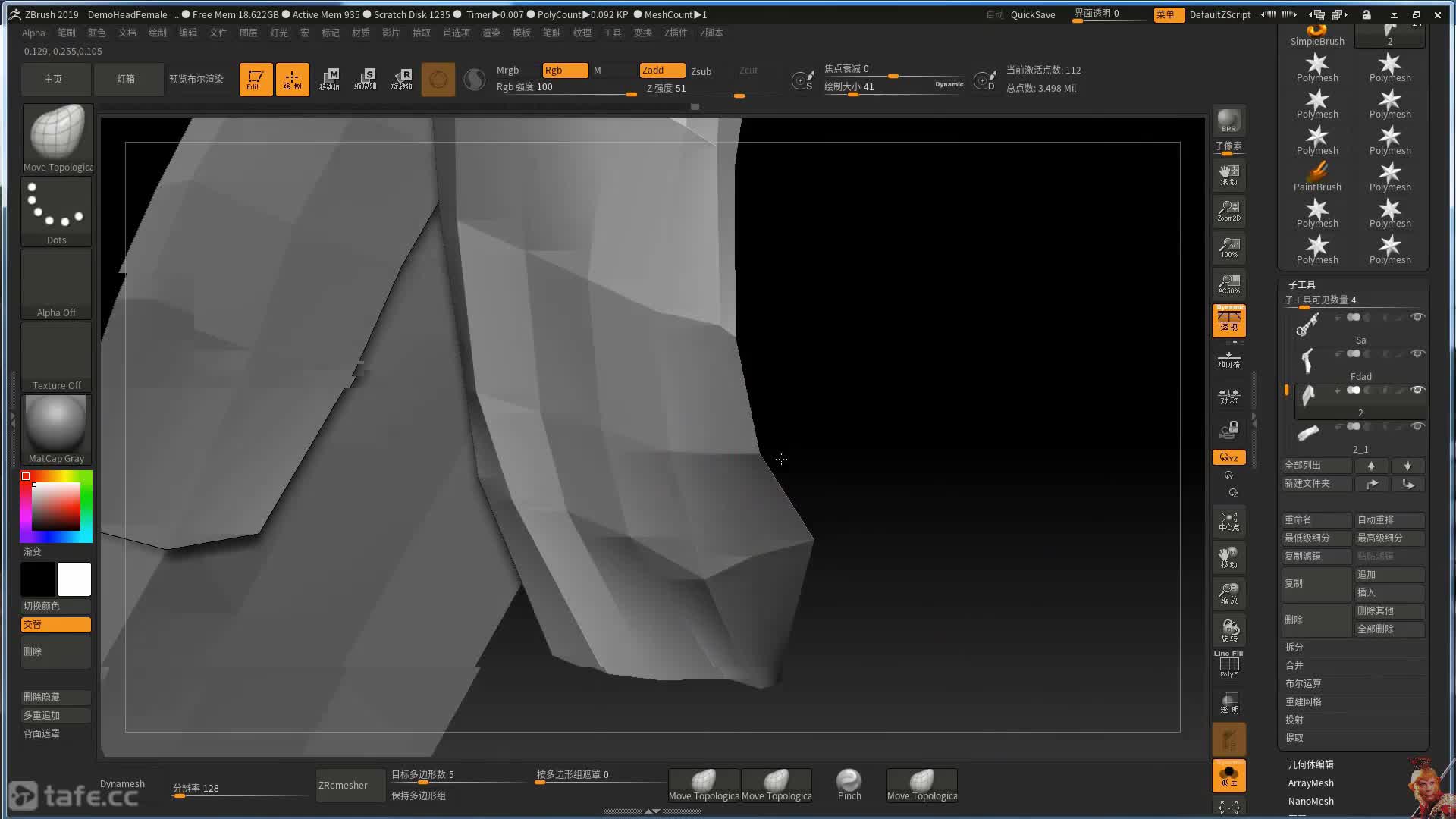This screenshot has width=1456, height=819.
Task: Click the Move (移动) view icon
Action: pyautogui.click(x=1228, y=557)
